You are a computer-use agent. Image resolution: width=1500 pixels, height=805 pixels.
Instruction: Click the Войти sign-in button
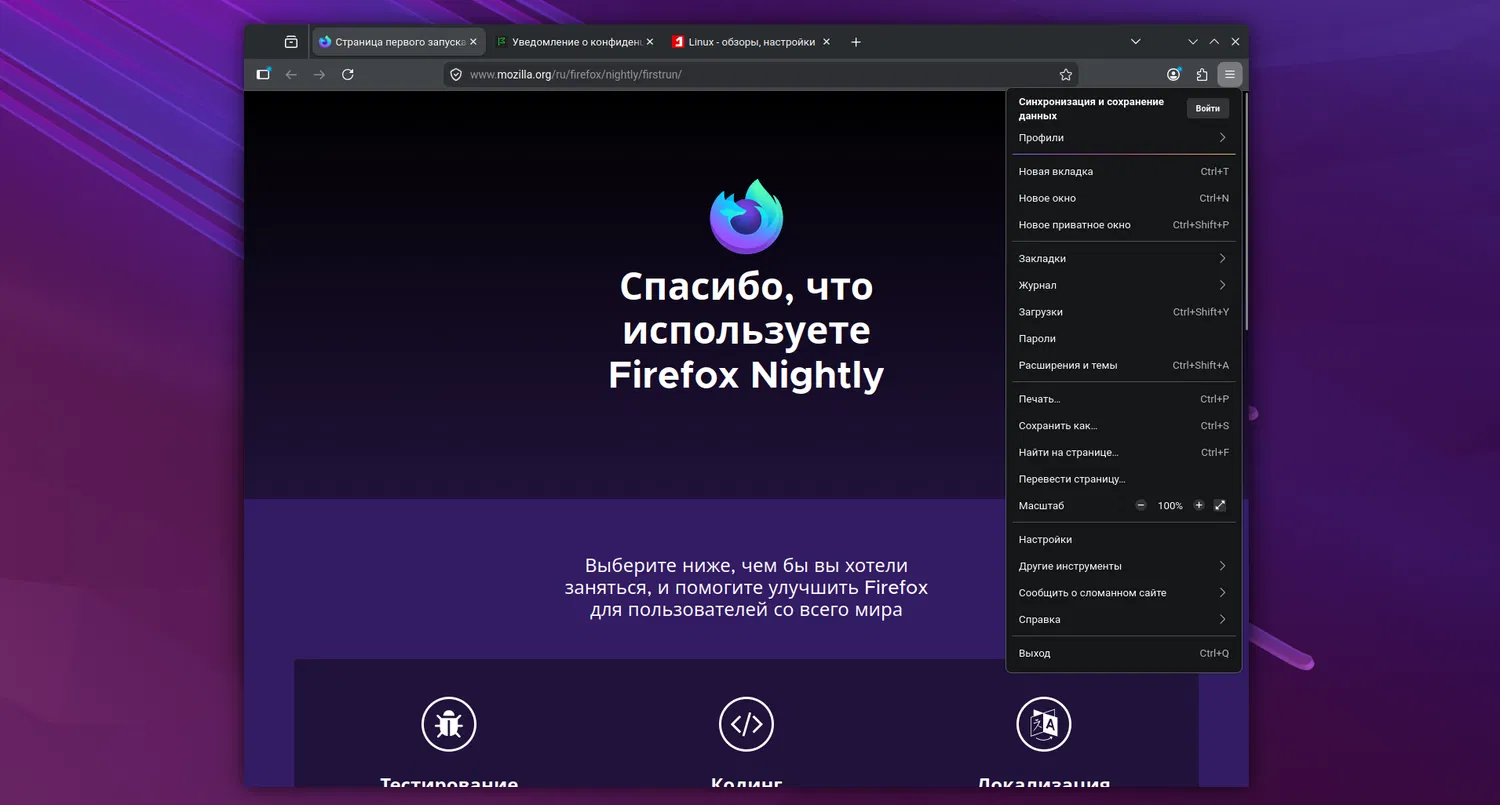click(x=1208, y=108)
